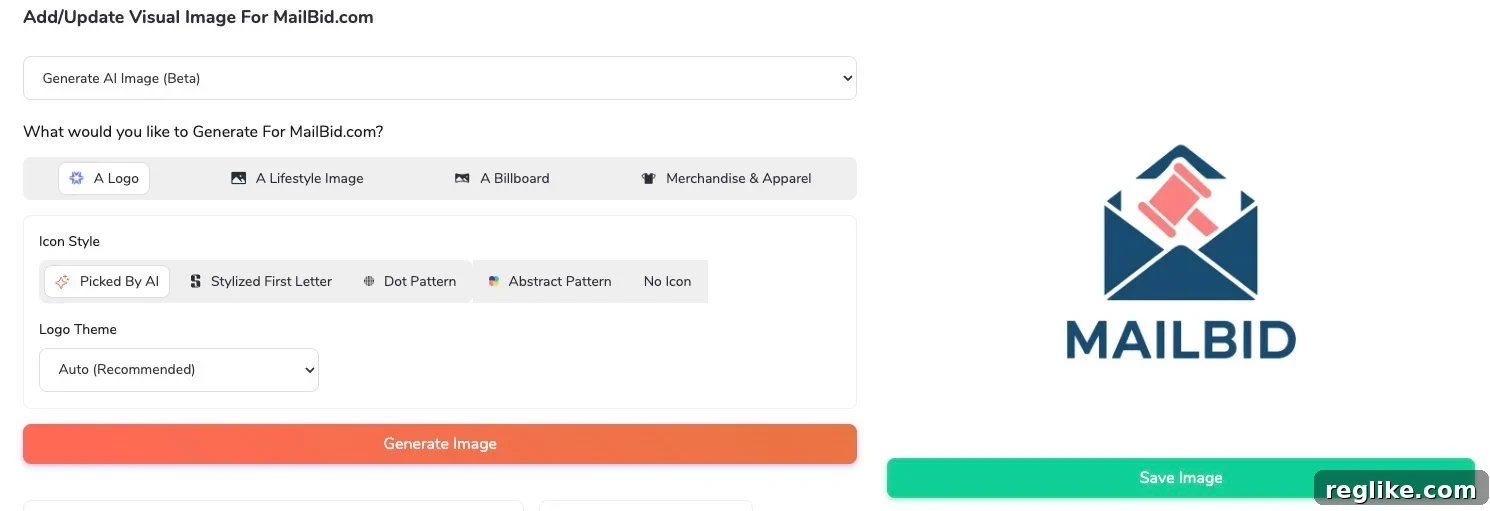1490x511 pixels.
Task: Click the generated MAILBID logo preview
Action: point(1181,252)
